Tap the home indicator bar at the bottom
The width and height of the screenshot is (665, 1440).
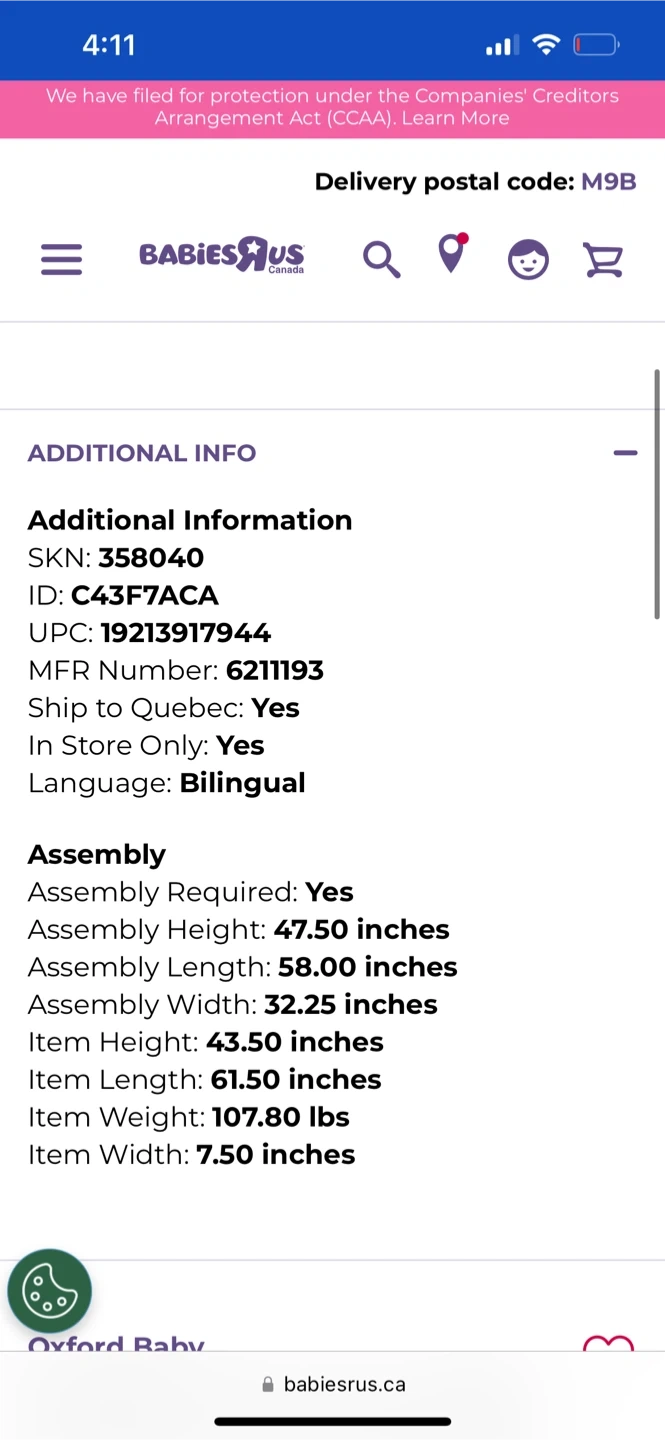pyautogui.click(x=332, y=1421)
